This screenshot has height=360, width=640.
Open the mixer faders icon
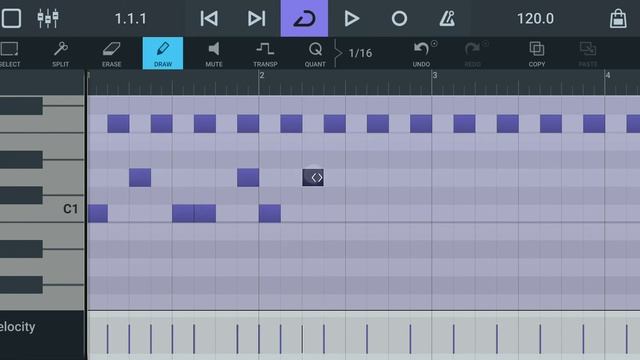click(x=48, y=18)
